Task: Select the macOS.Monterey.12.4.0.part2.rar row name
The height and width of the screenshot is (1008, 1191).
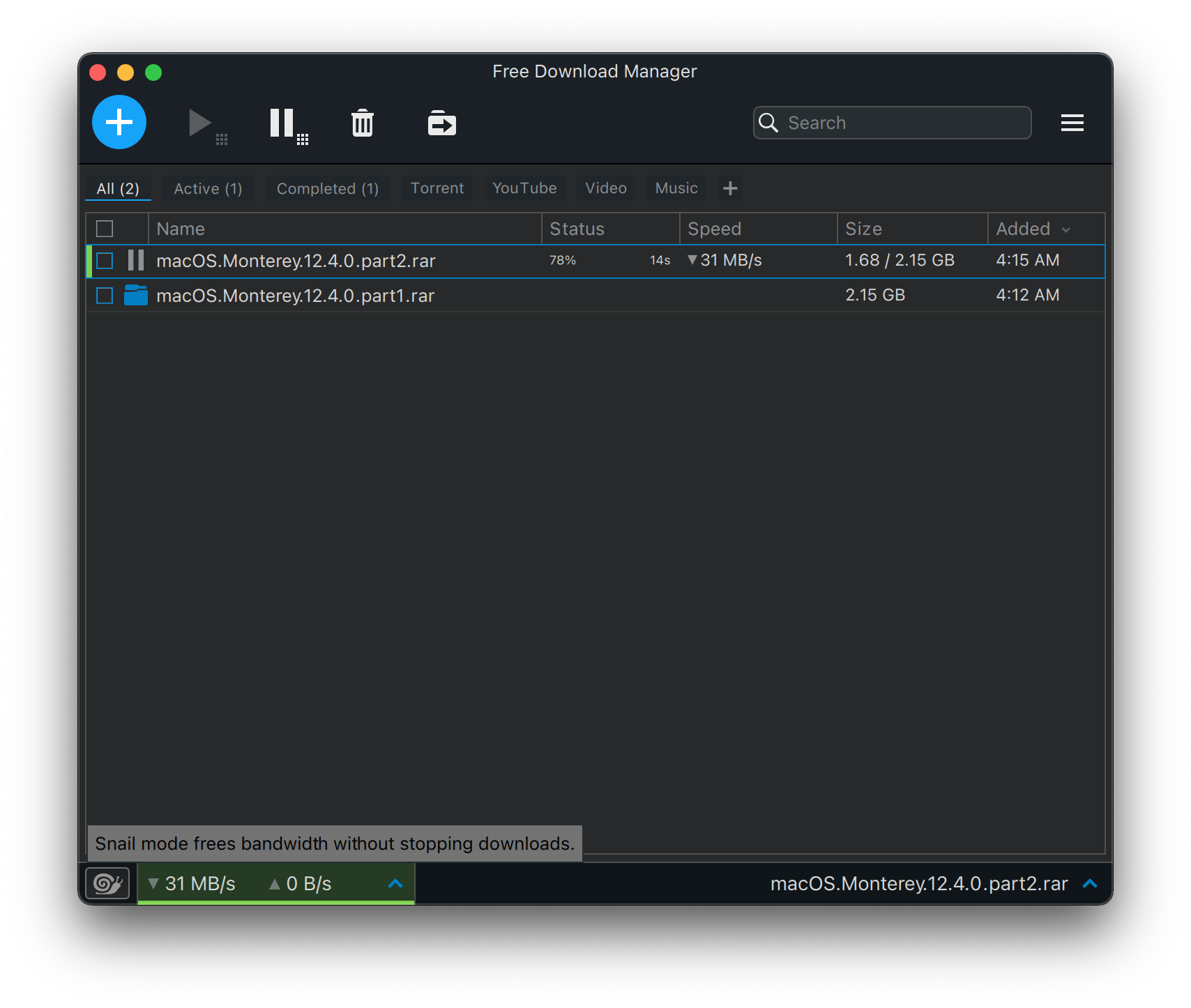Action: (296, 261)
